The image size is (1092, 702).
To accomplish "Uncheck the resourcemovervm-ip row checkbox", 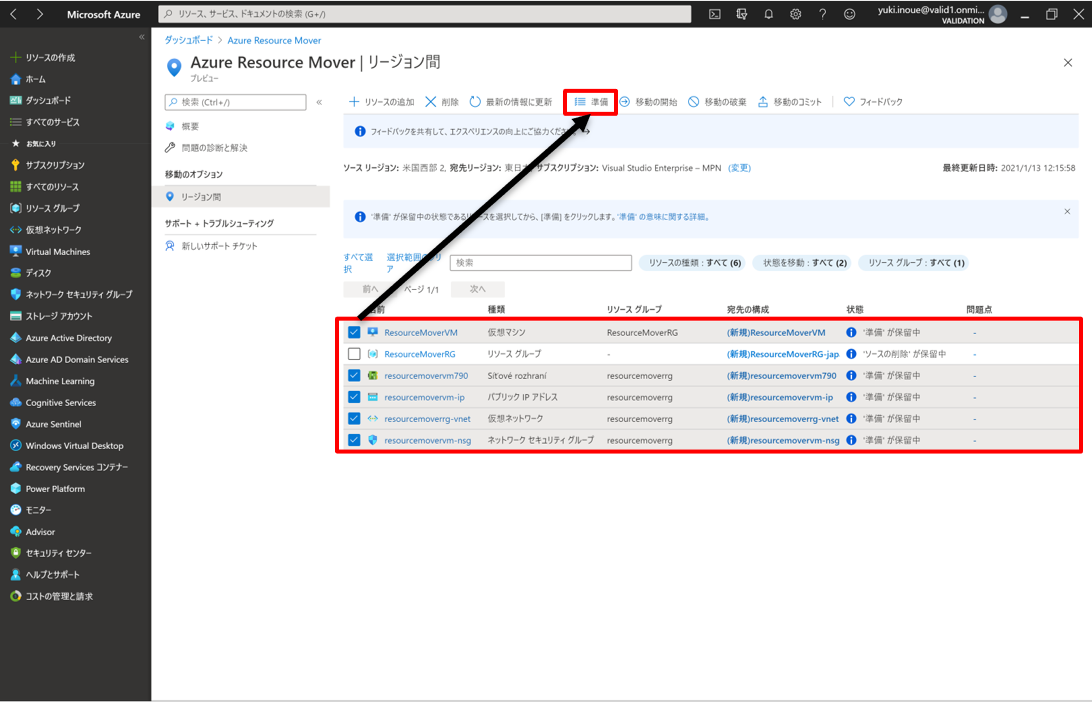I will click(x=354, y=397).
